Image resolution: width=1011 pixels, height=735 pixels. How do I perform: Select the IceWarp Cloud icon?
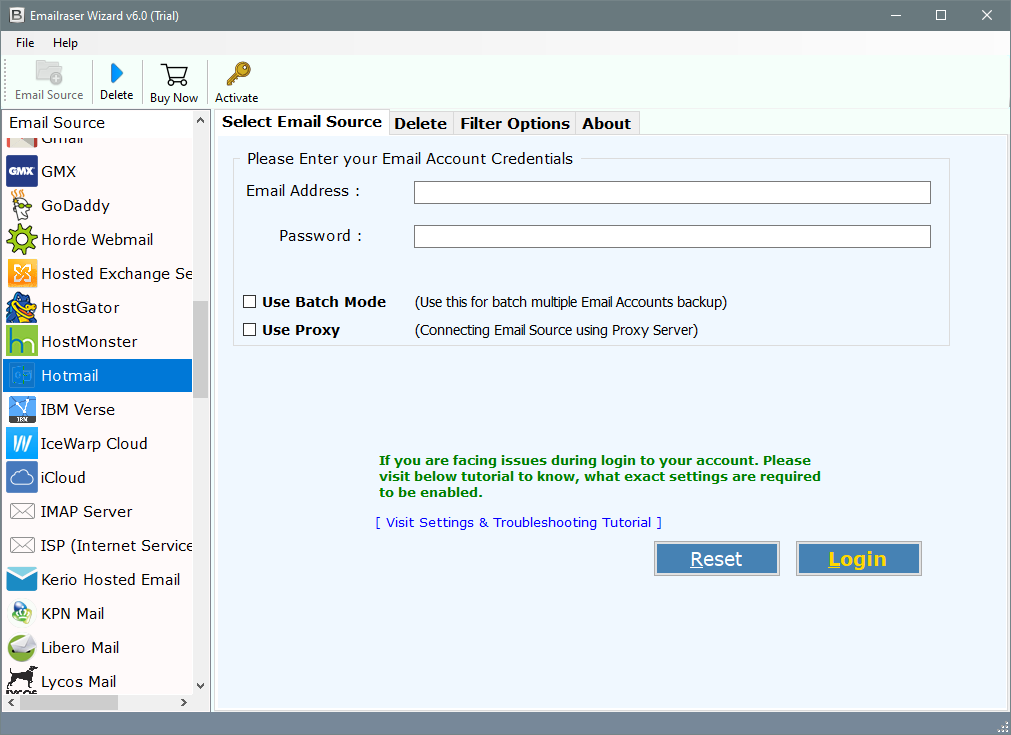coord(22,444)
